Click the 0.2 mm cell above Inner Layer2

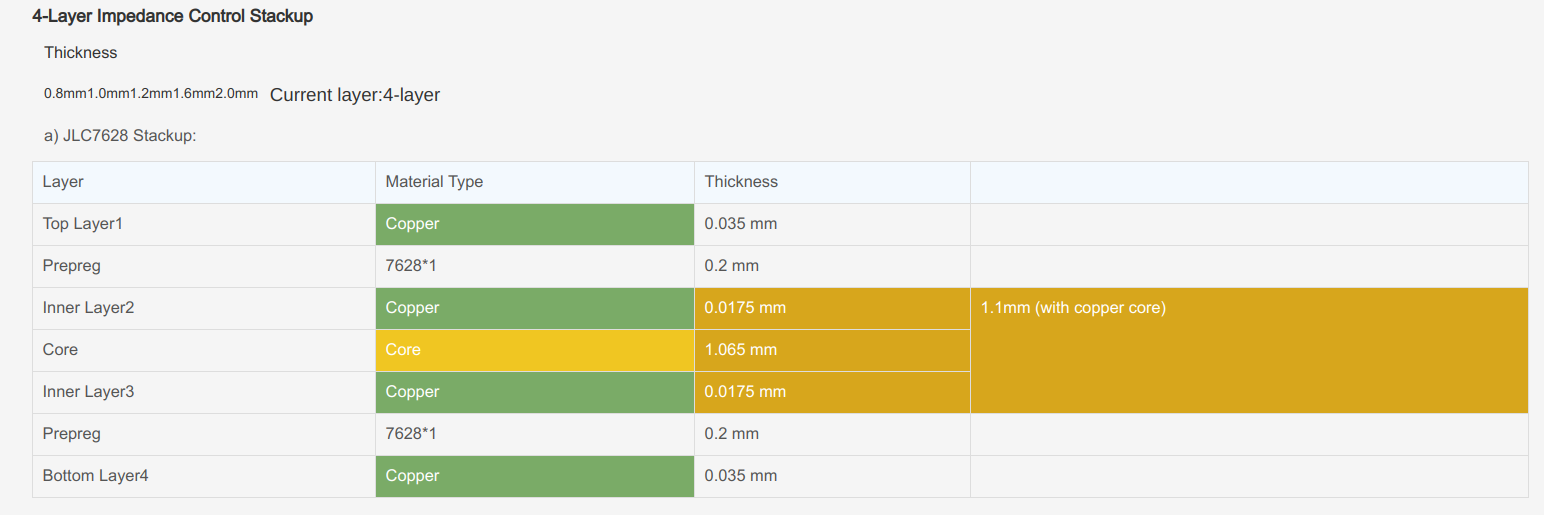click(x=832, y=266)
